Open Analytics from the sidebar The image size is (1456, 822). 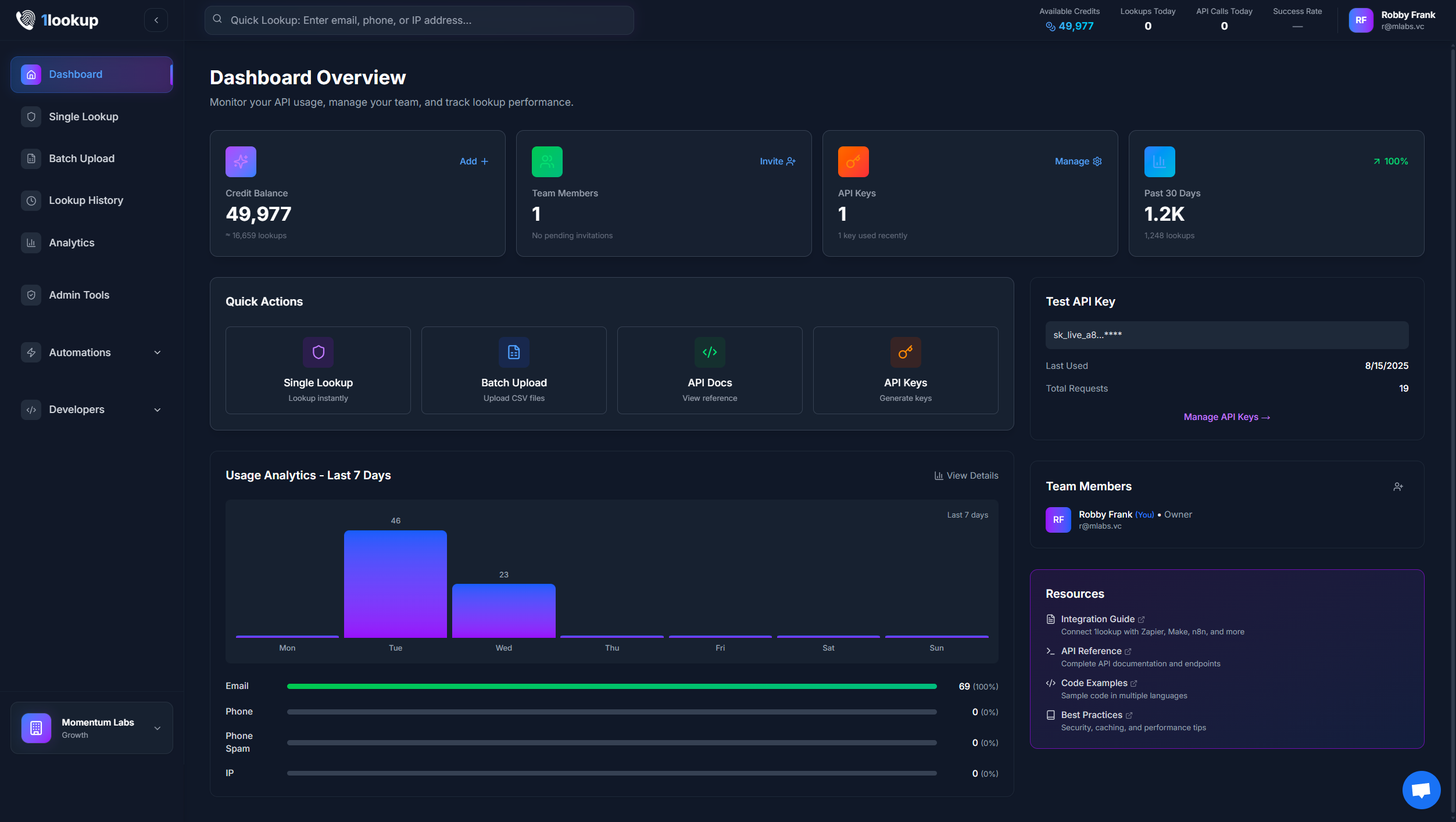[71, 243]
